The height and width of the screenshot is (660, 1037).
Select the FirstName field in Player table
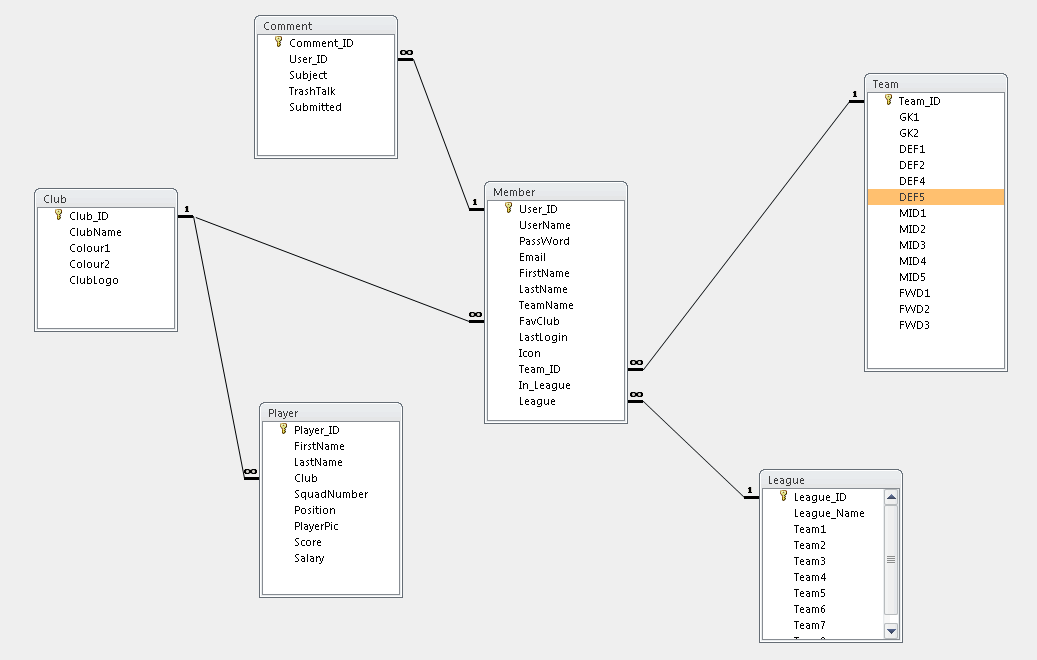(x=319, y=446)
